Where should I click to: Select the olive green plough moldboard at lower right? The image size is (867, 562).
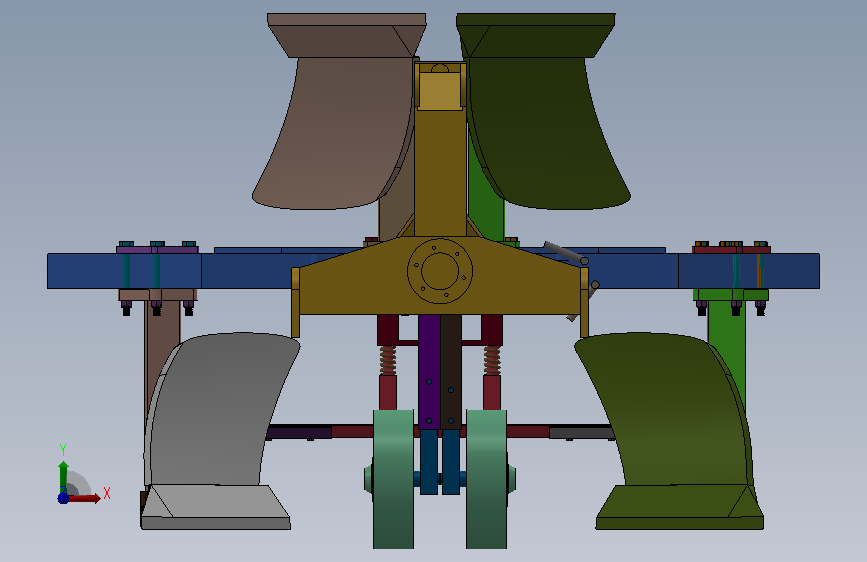(x=664, y=409)
